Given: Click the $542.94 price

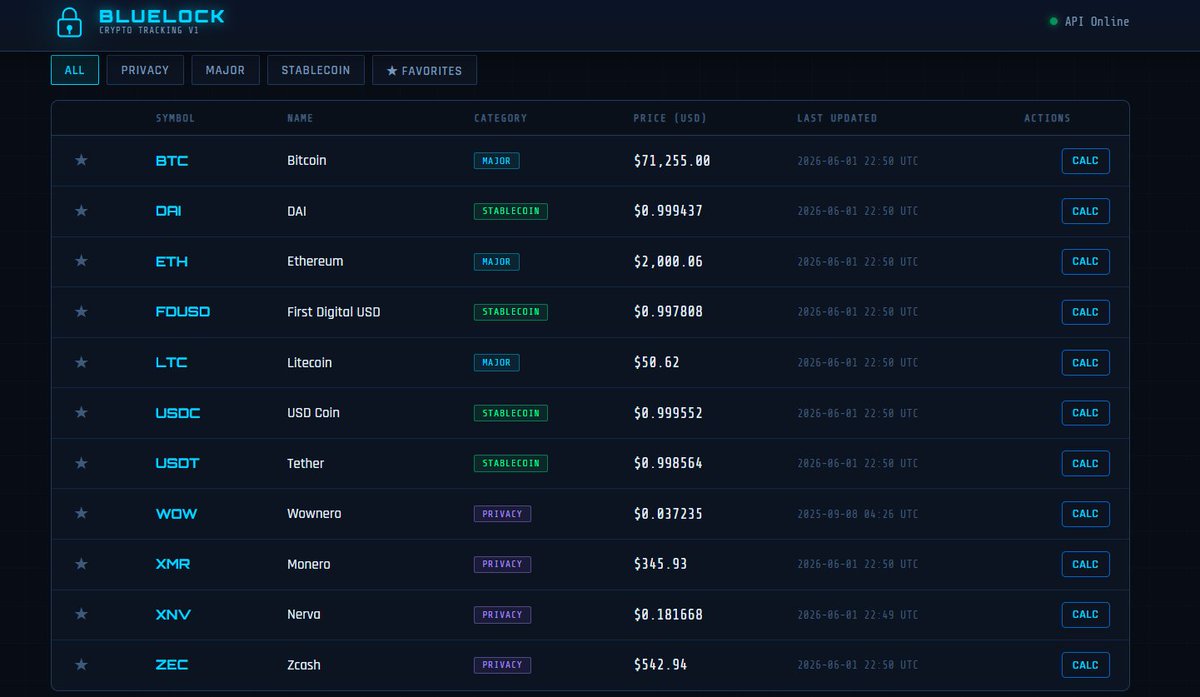Looking at the screenshot, I should pyautogui.click(x=660, y=665).
